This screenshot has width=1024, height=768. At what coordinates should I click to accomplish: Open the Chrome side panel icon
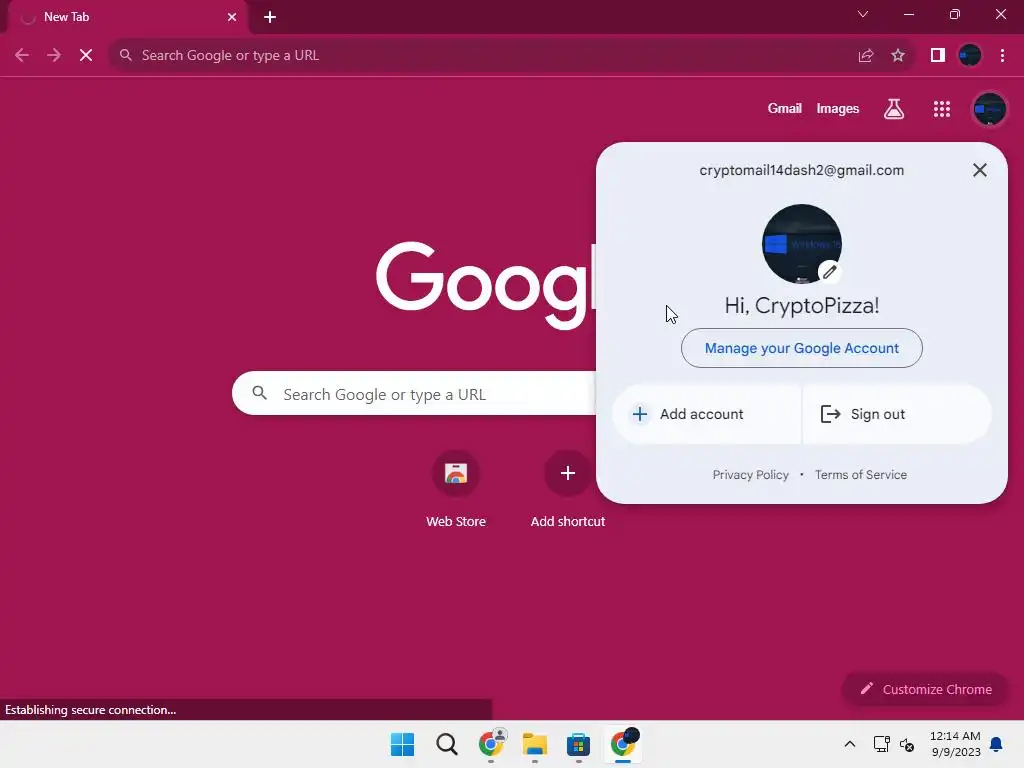[x=938, y=56]
